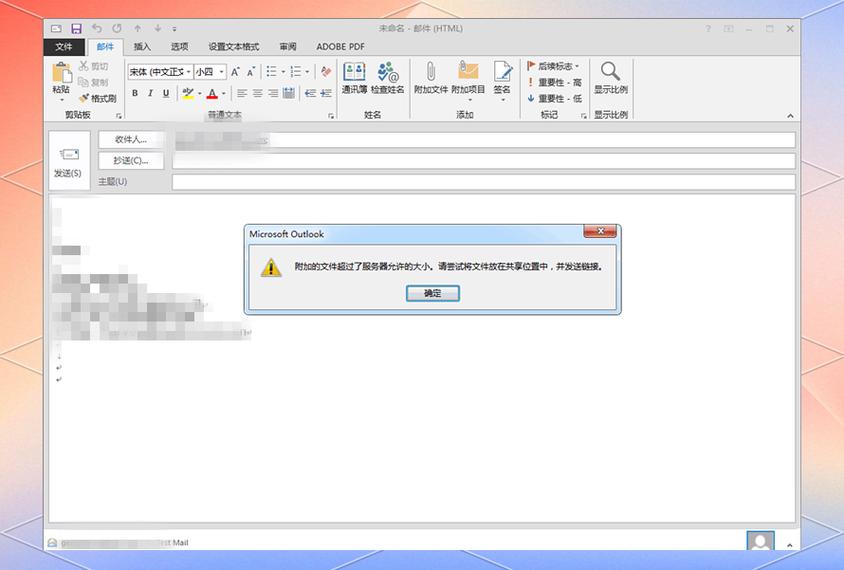Align paragraph text to the right

point(273,94)
